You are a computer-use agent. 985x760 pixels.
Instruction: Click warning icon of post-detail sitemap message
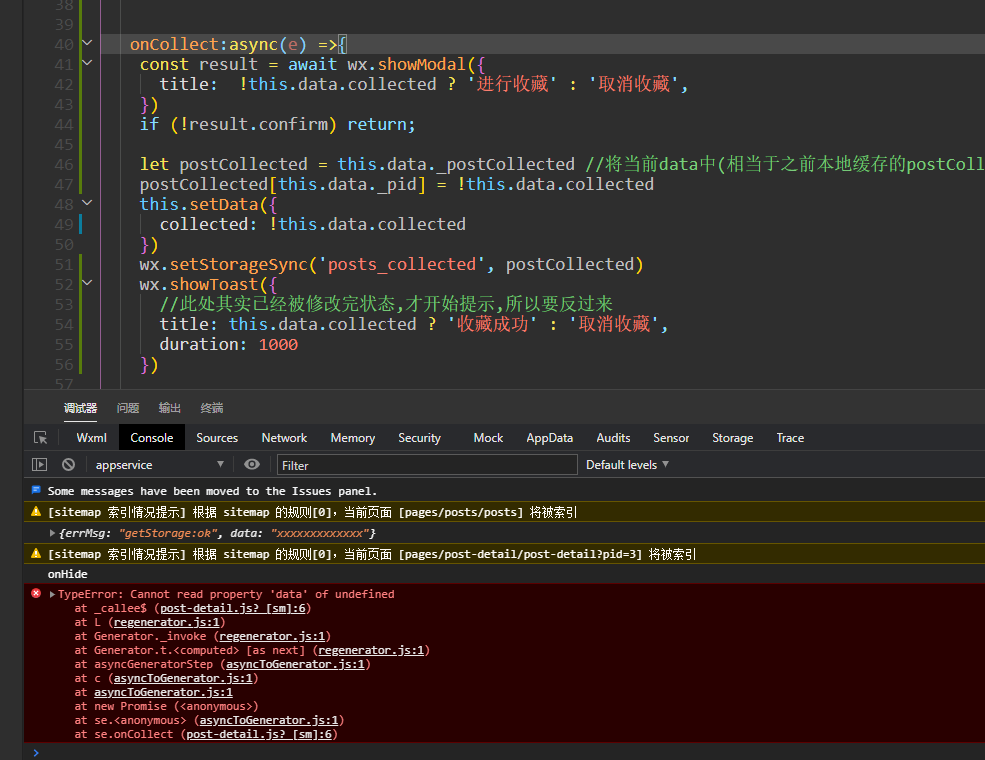coord(36,554)
